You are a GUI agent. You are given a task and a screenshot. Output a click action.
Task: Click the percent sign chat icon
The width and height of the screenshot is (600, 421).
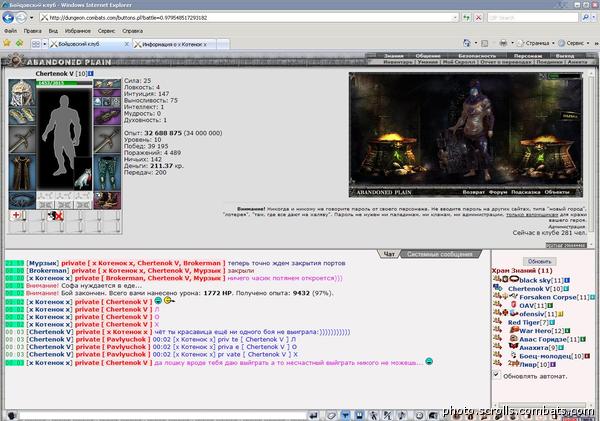(x=387, y=415)
